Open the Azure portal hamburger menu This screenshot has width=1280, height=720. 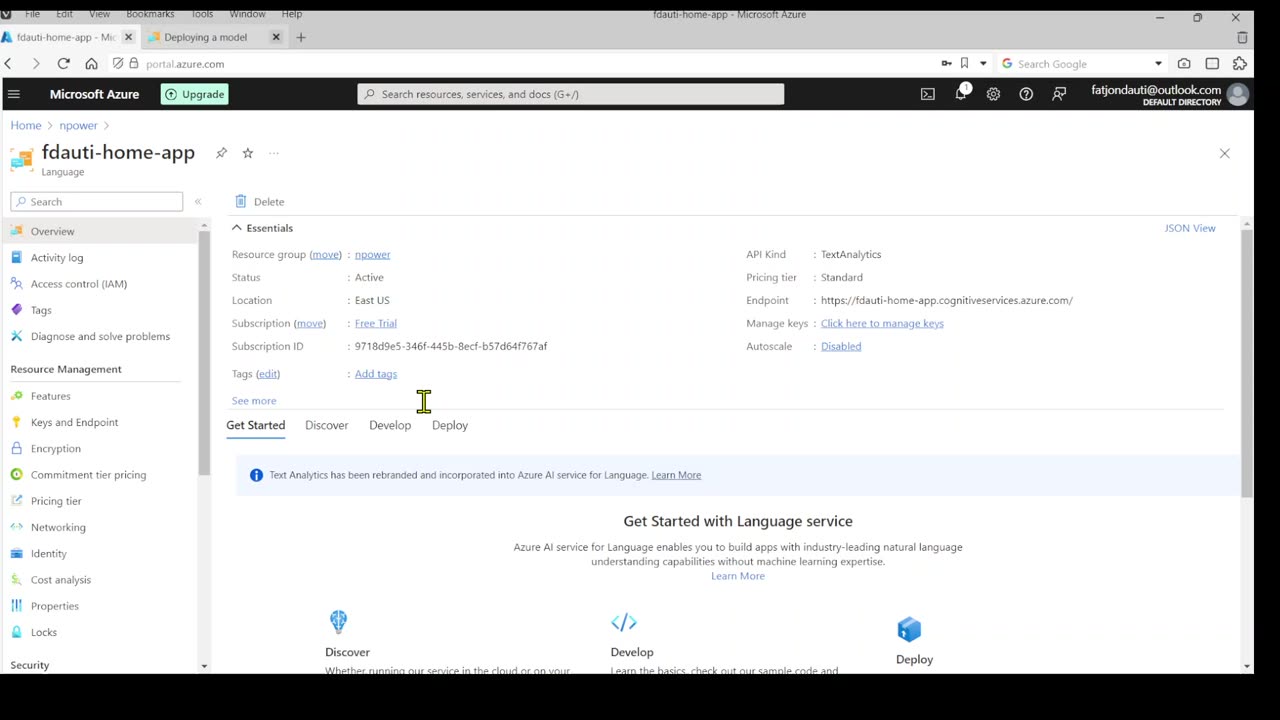click(13, 94)
